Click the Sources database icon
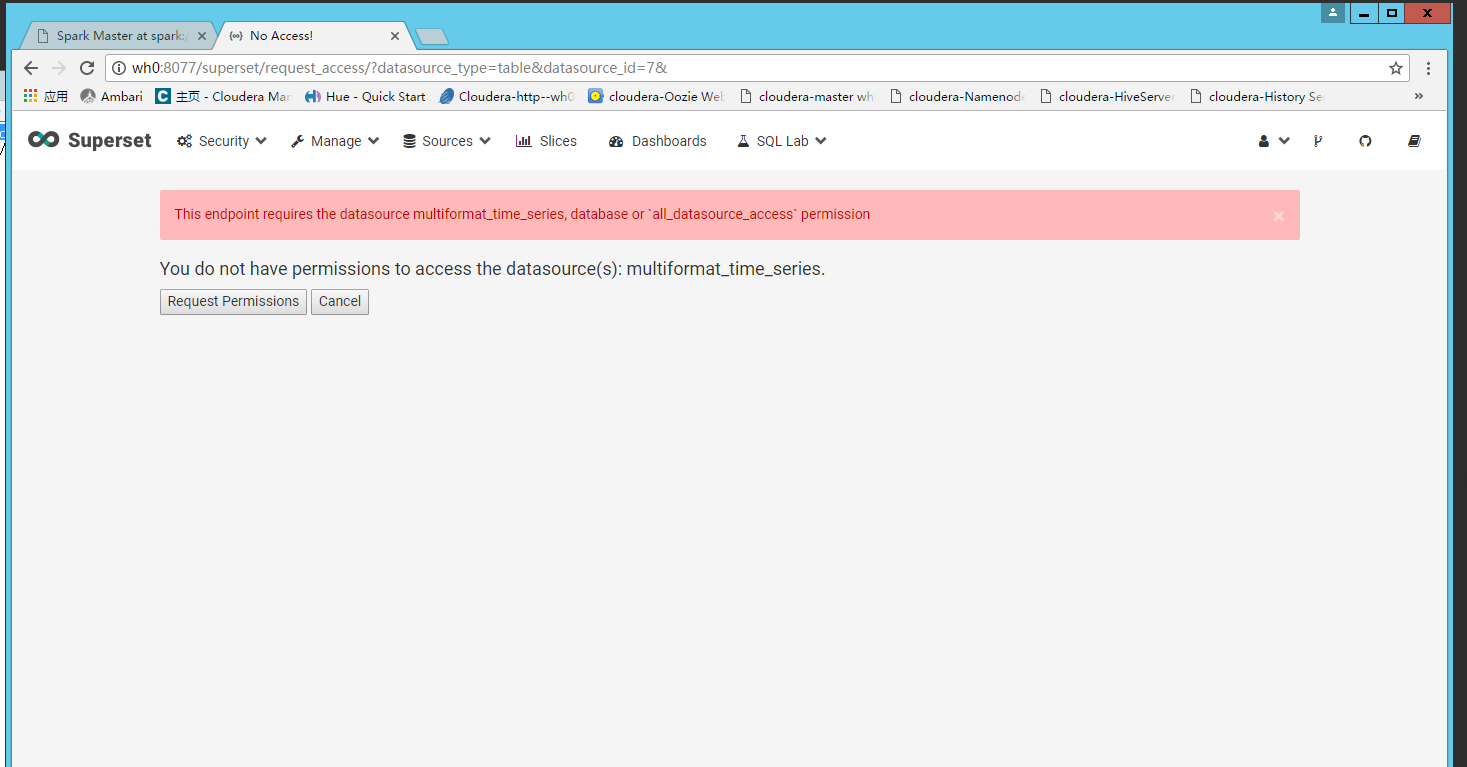This screenshot has width=1467, height=767. (x=409, y=141)
